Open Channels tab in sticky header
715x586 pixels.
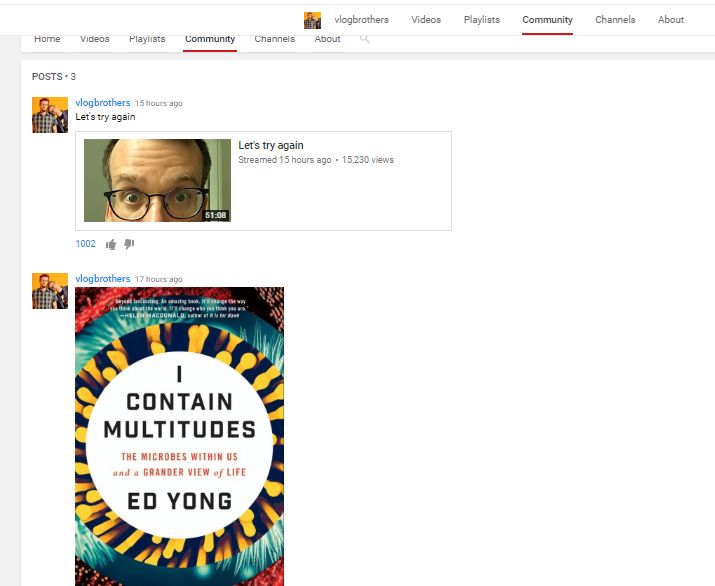(615, 20)
